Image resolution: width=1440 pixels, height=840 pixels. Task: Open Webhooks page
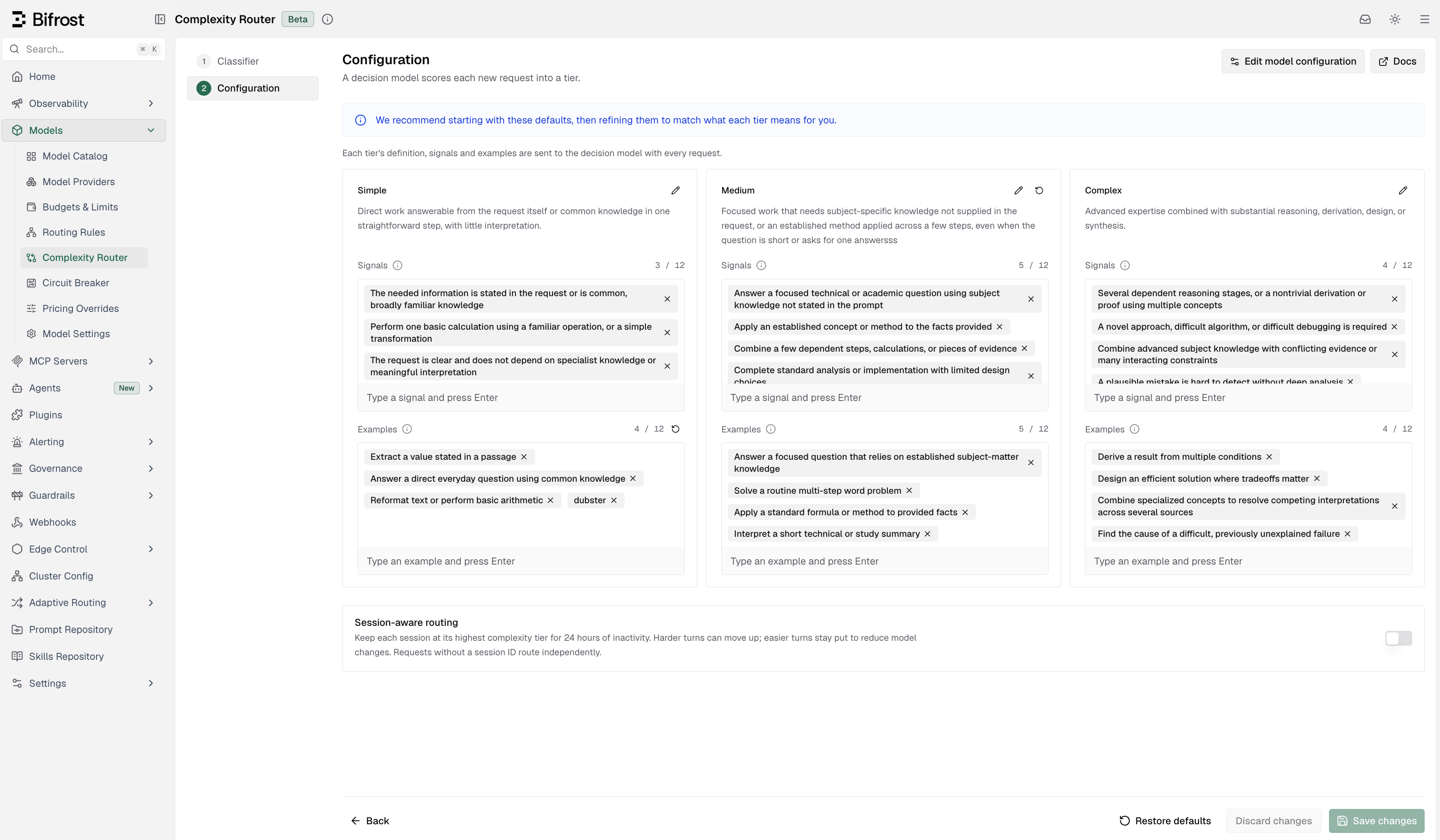coord(84,522)
